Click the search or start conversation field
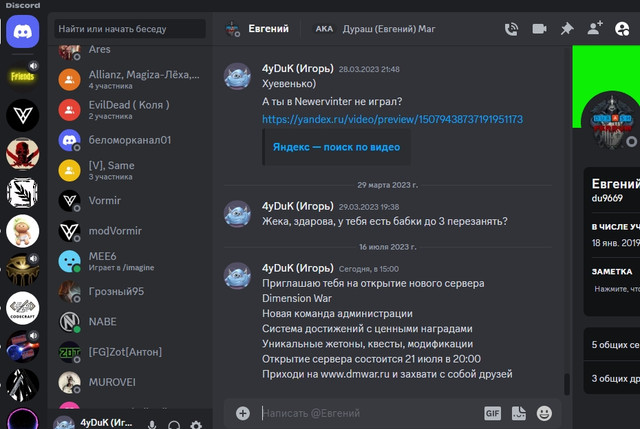Screen dimensions: 640x429 click(130, 29)
